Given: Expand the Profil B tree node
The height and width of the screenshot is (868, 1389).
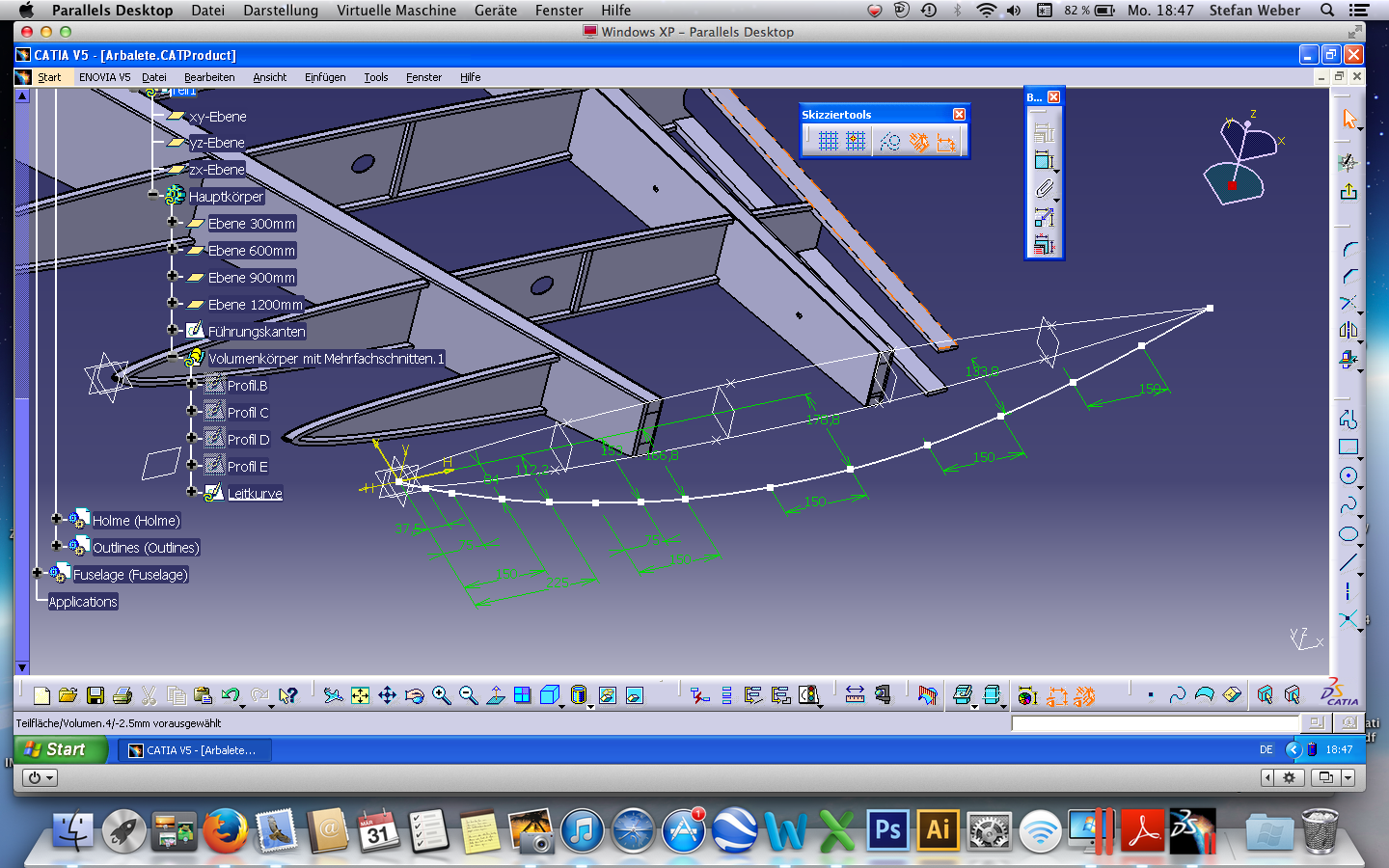Looking at the screenshot, I should (192, 384).
